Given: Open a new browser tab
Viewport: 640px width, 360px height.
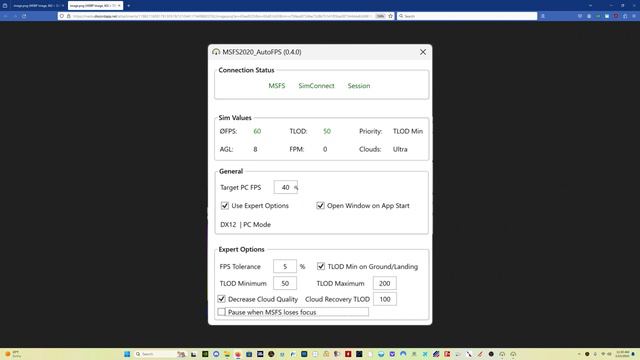Looking at the screenshot, I should [x=129, y=6].
